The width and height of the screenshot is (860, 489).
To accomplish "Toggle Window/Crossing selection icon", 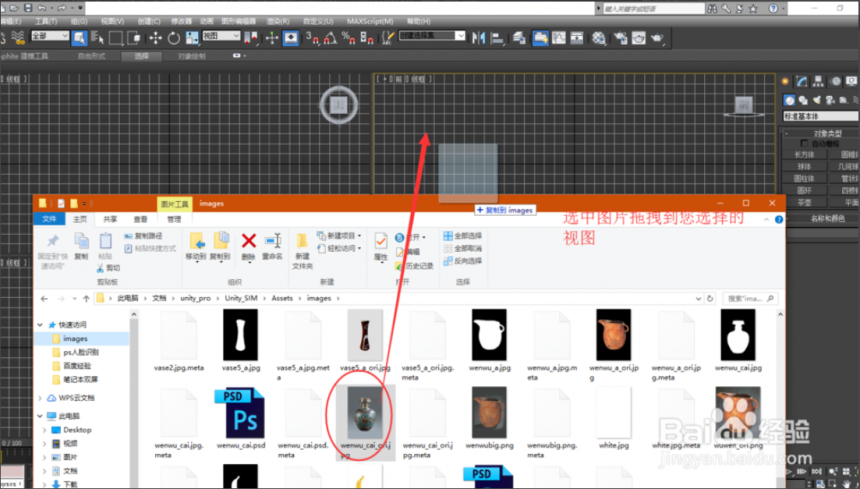I will coord(134,38).
